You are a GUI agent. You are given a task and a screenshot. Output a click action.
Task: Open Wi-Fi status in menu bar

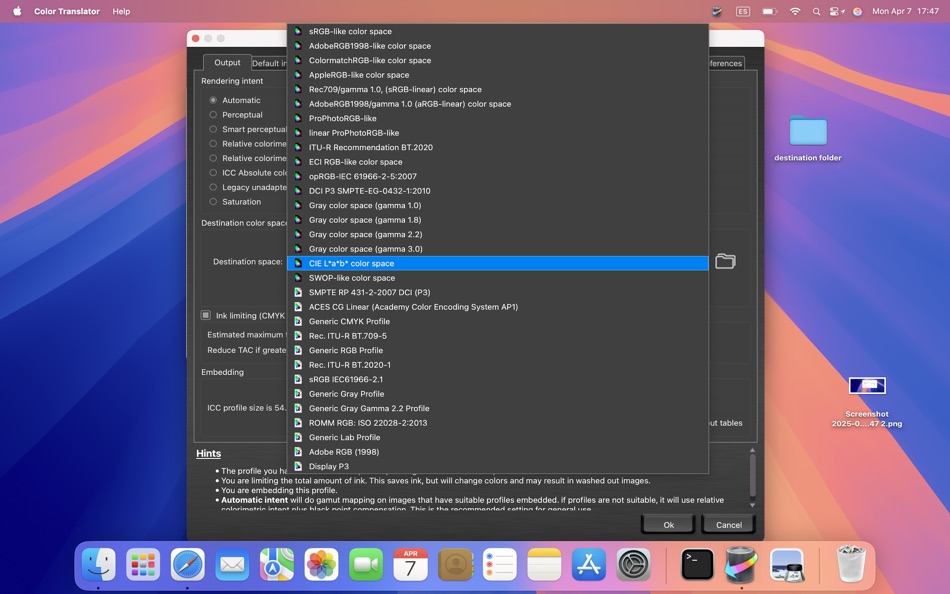pos(794,11)
